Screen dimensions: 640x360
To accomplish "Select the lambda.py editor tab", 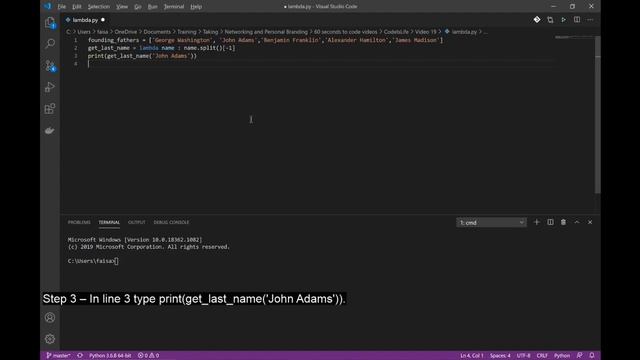I will tap(85, 20).
